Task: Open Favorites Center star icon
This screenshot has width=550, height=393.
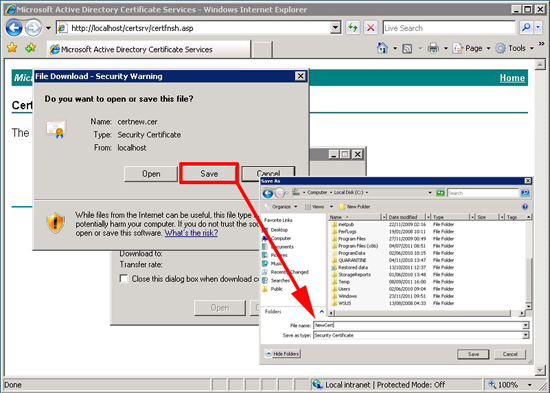Action: point(12,48)
